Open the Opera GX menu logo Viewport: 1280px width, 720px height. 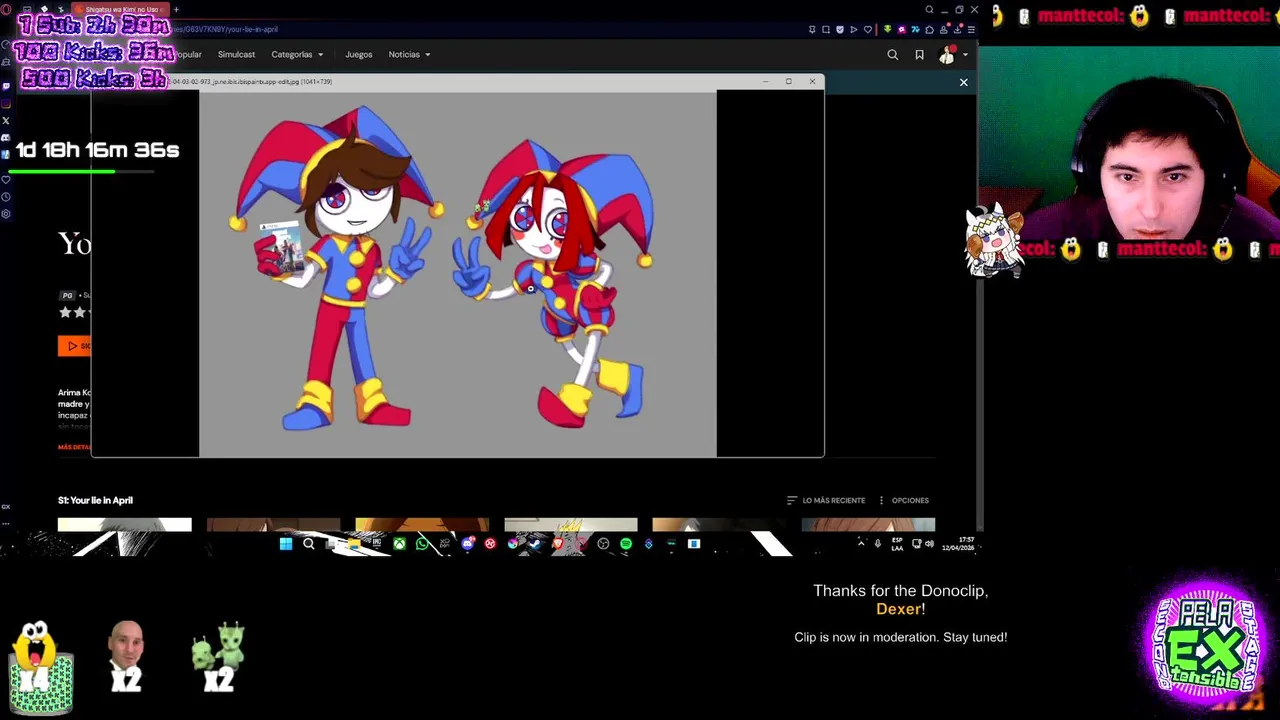(x=6, y=9)
